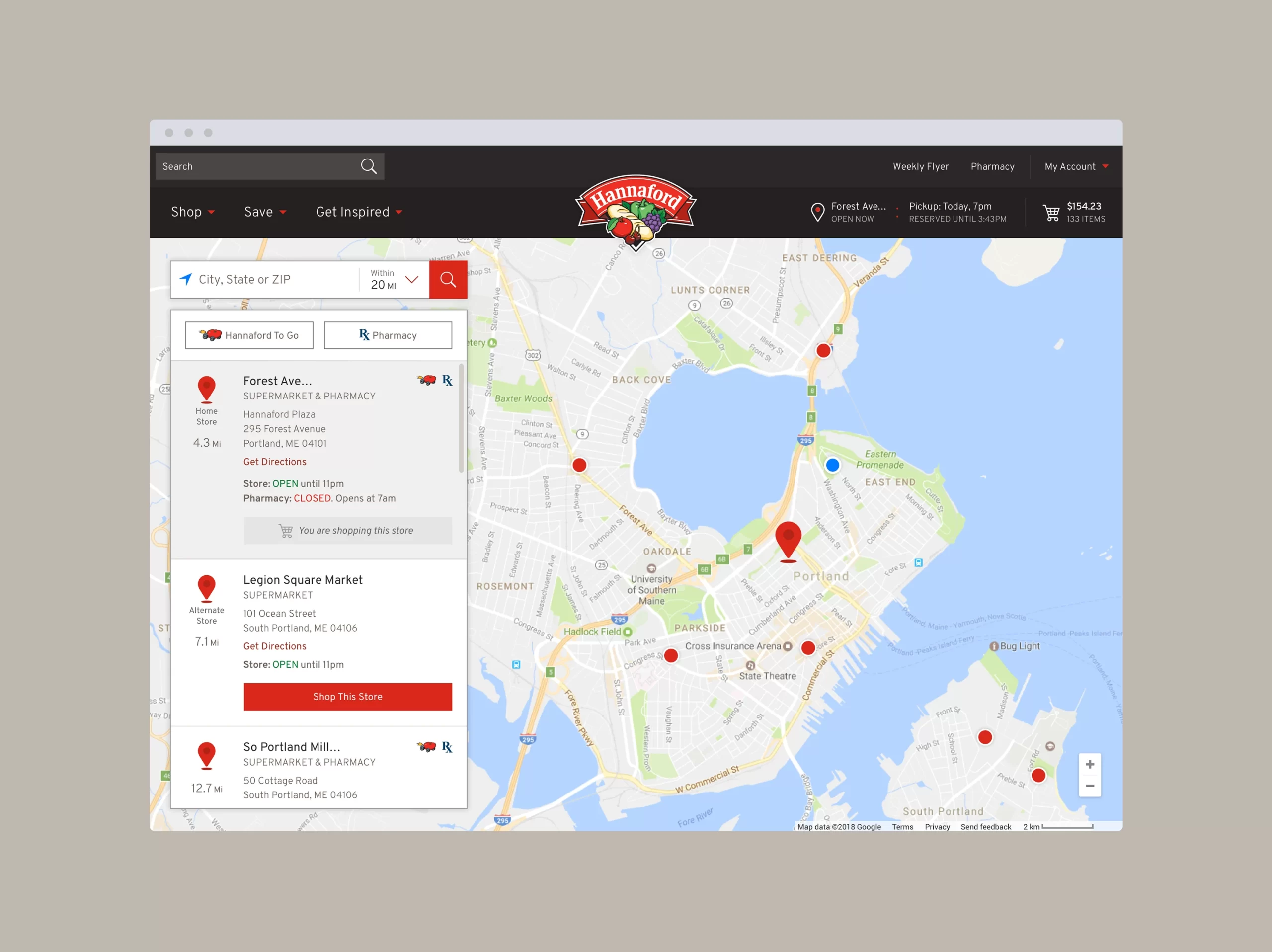Click Hannaford To Go car icon on So Portland Mill listing
The image size is (1272, 952).
point(427,747)
